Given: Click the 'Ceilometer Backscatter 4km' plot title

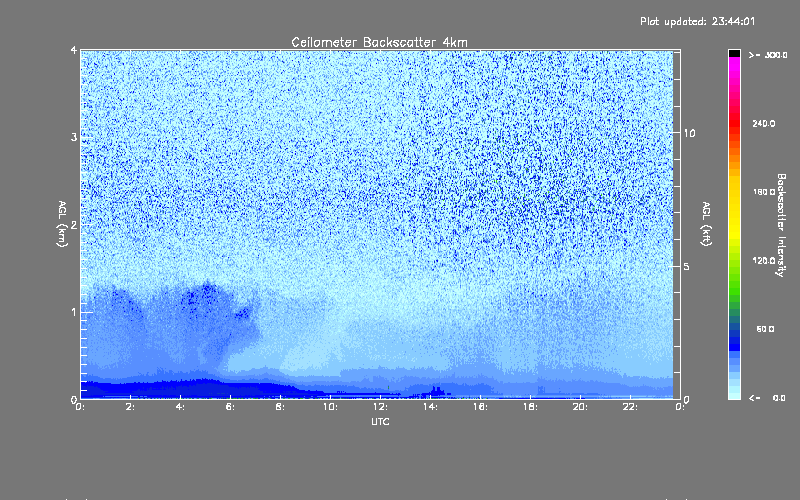Looking at the screenshot, I should click(x=379, y=42).
